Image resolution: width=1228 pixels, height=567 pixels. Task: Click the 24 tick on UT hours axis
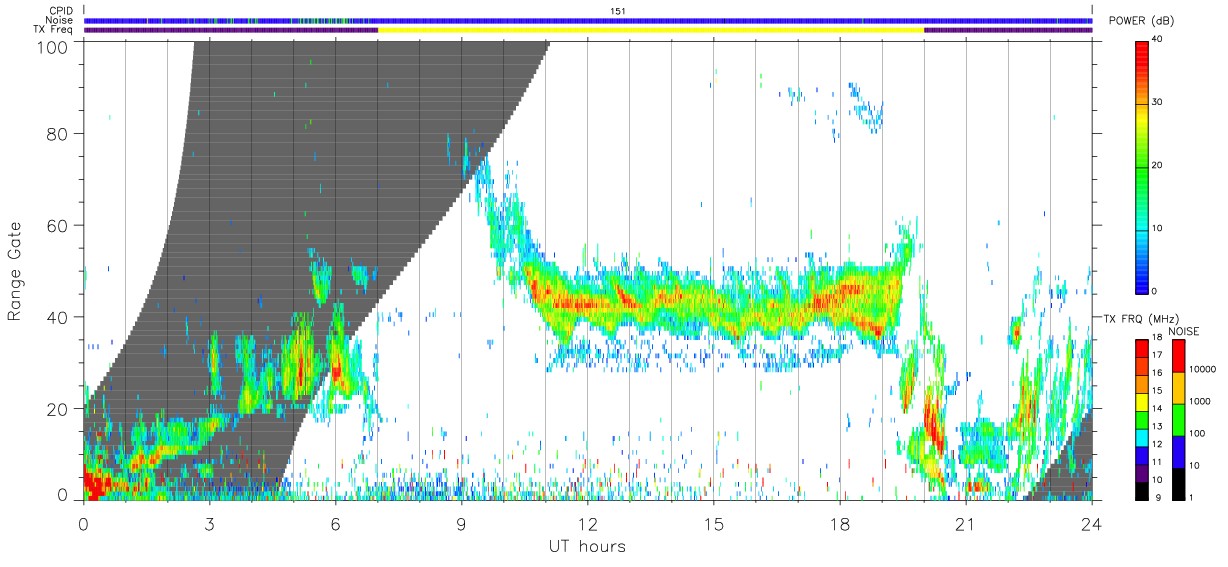[x=1092, y=523]
